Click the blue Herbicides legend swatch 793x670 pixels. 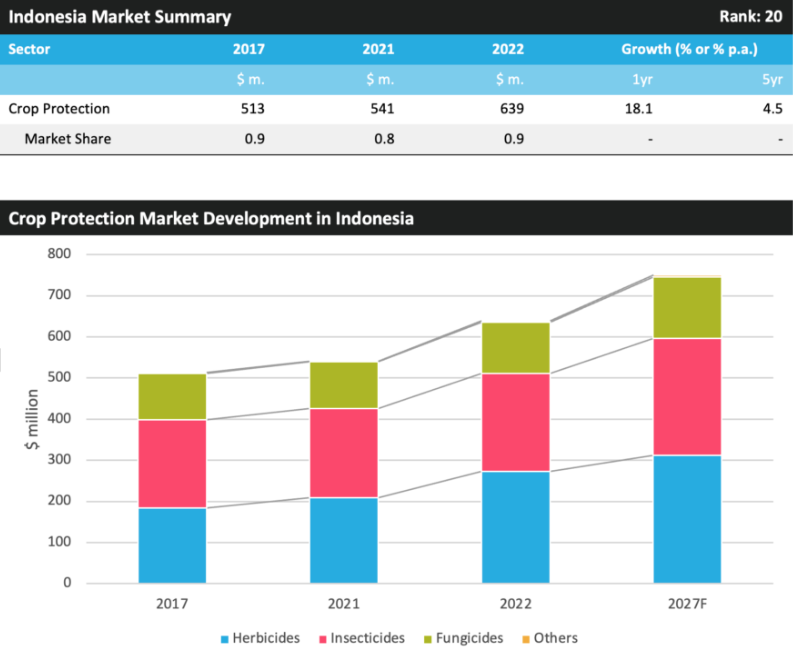[x=224, y=638]
